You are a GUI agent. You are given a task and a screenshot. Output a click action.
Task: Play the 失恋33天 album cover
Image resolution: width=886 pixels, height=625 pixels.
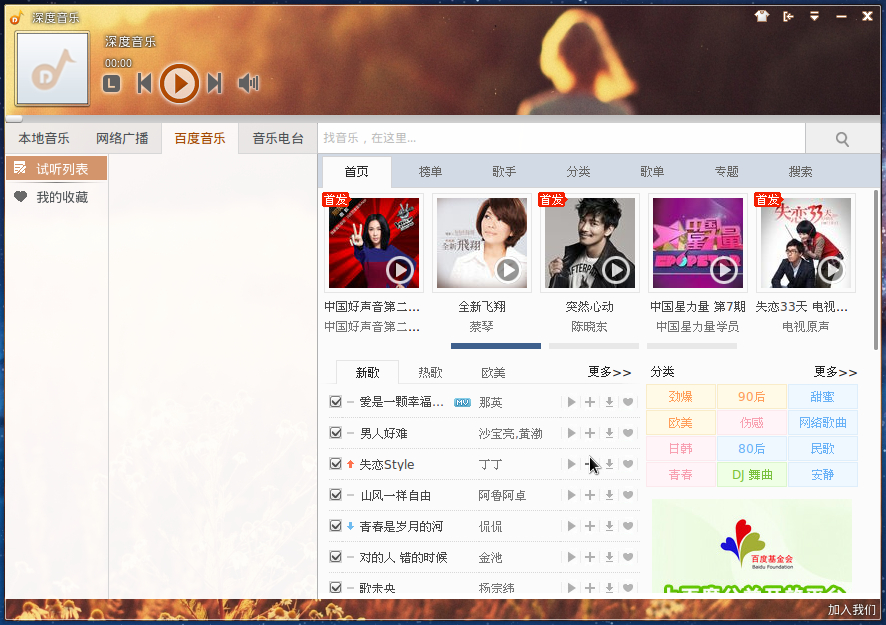831,271
